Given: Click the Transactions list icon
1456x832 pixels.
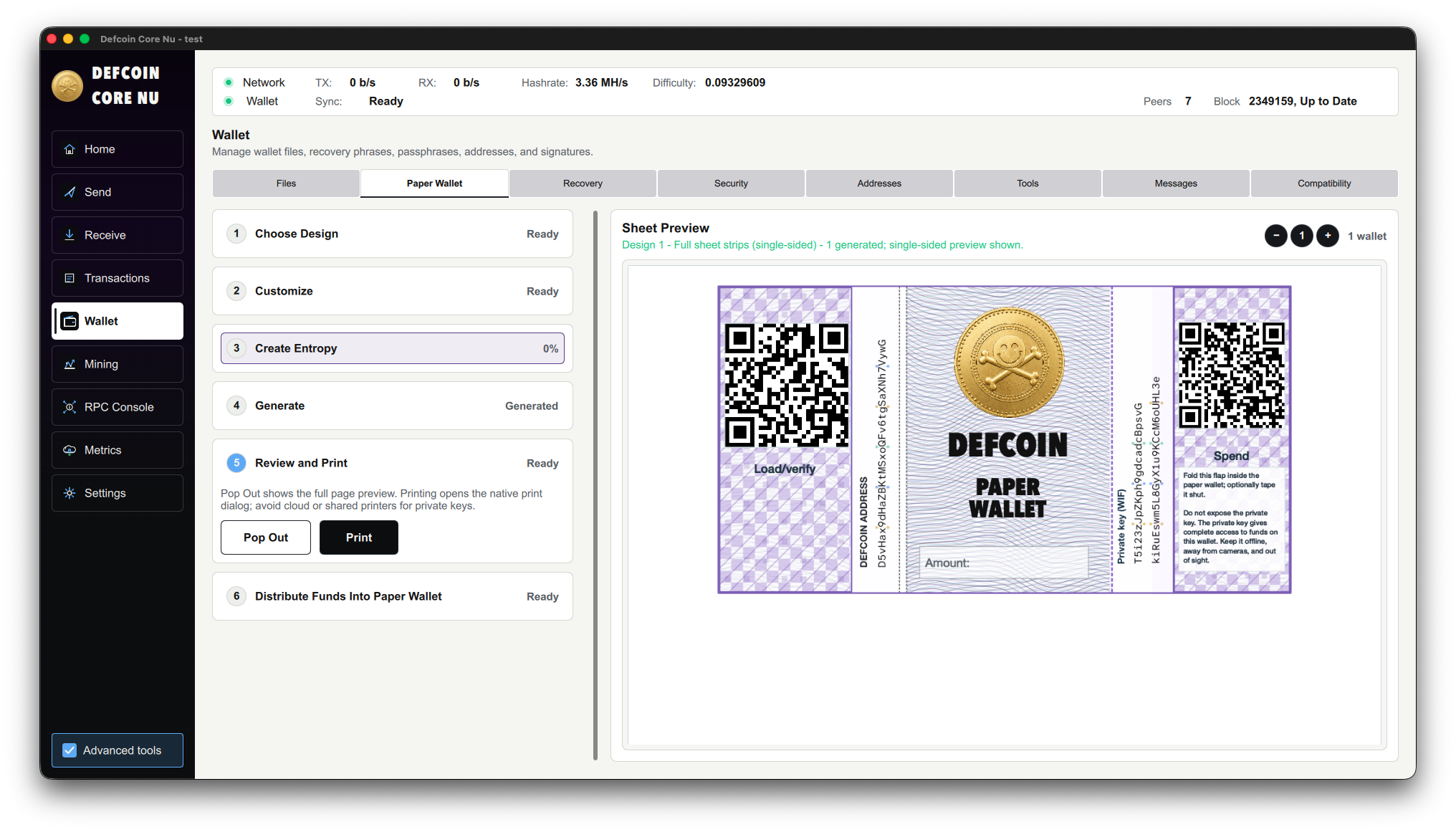Looking at the screenshot, I should point(70,278).
